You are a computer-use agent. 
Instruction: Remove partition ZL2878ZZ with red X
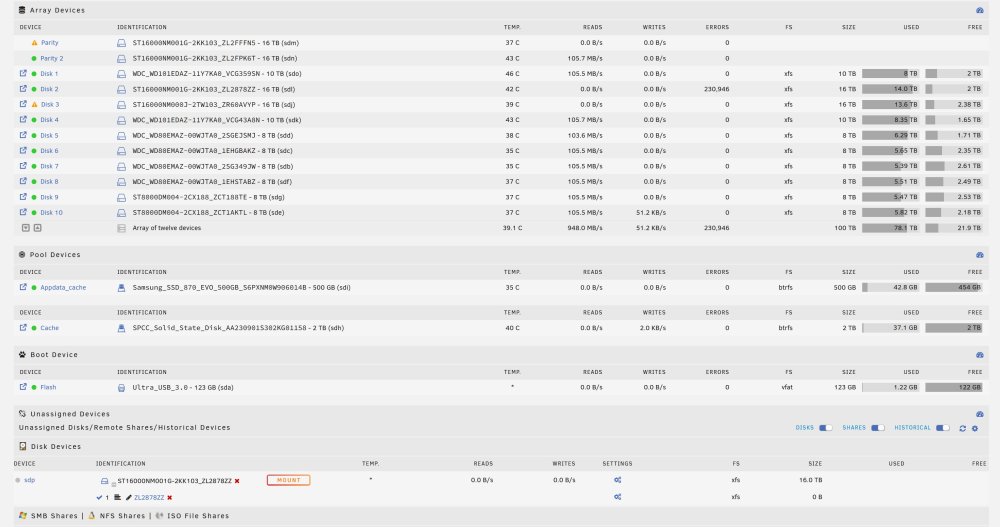[170, 498]
